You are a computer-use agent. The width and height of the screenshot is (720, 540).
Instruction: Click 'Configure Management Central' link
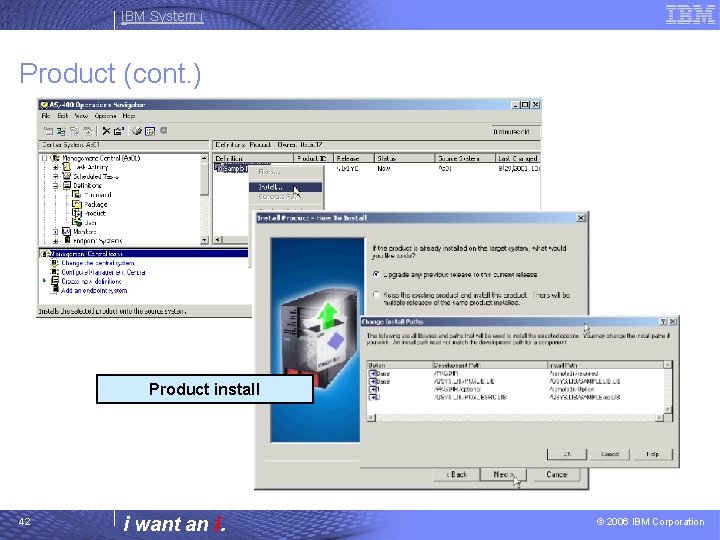103,272
